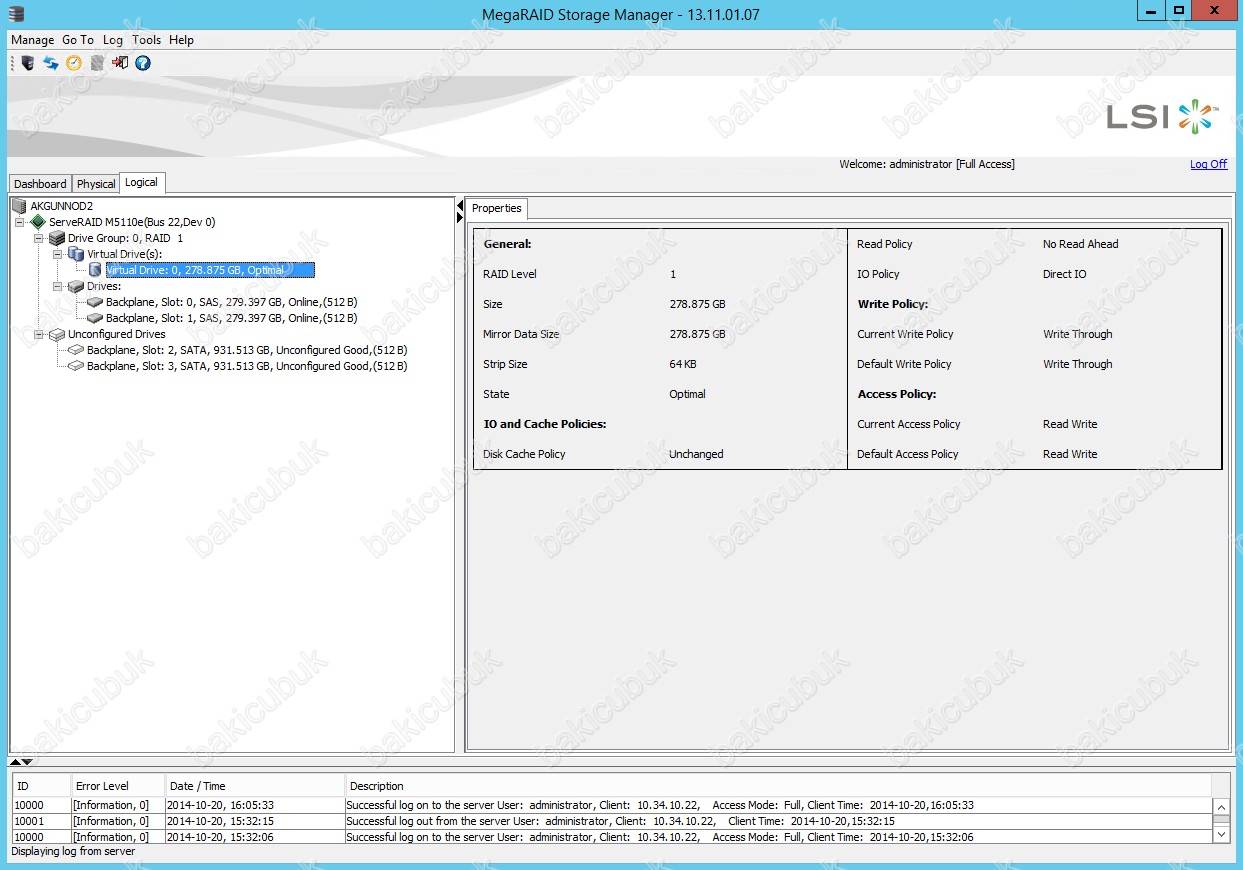Click the Read Policy value No Read Ahead
1243x870 pixels.
point(1080,244)
